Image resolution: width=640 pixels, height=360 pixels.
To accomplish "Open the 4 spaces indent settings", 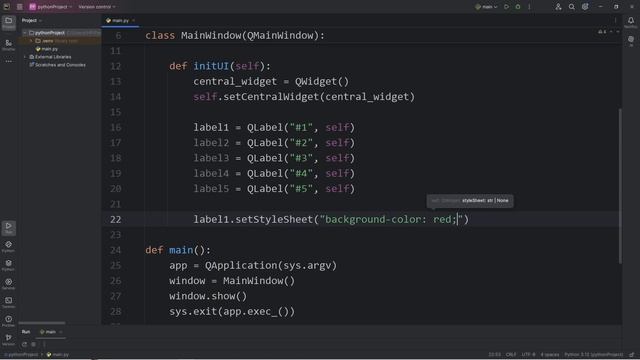I will coord(550,355).
